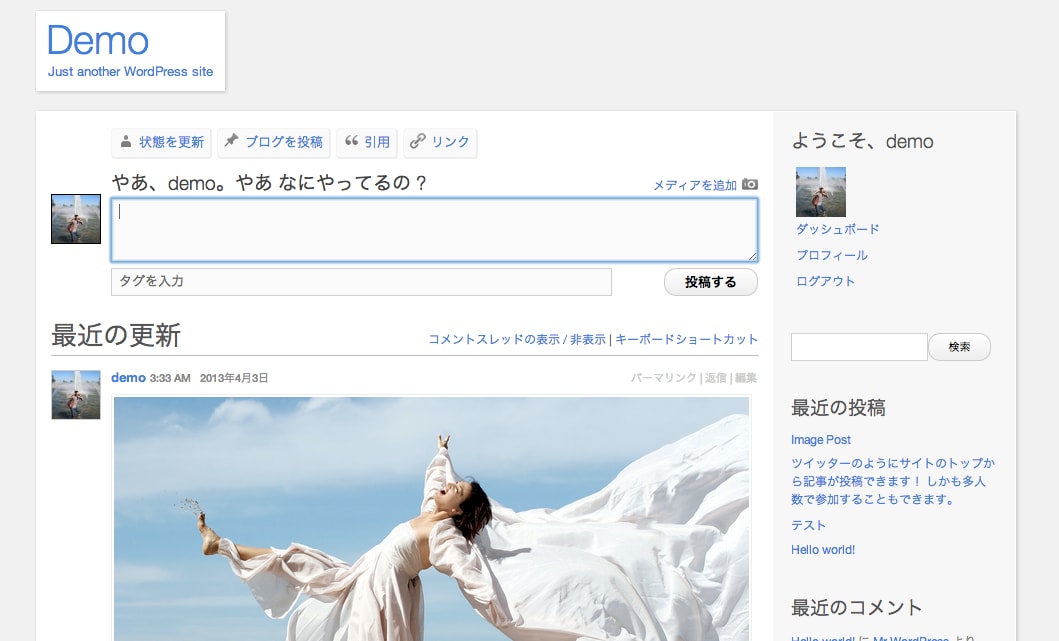Open the Image Post recent post link
This screenshot has height=641, width=1059.
(x=821, y=440)
